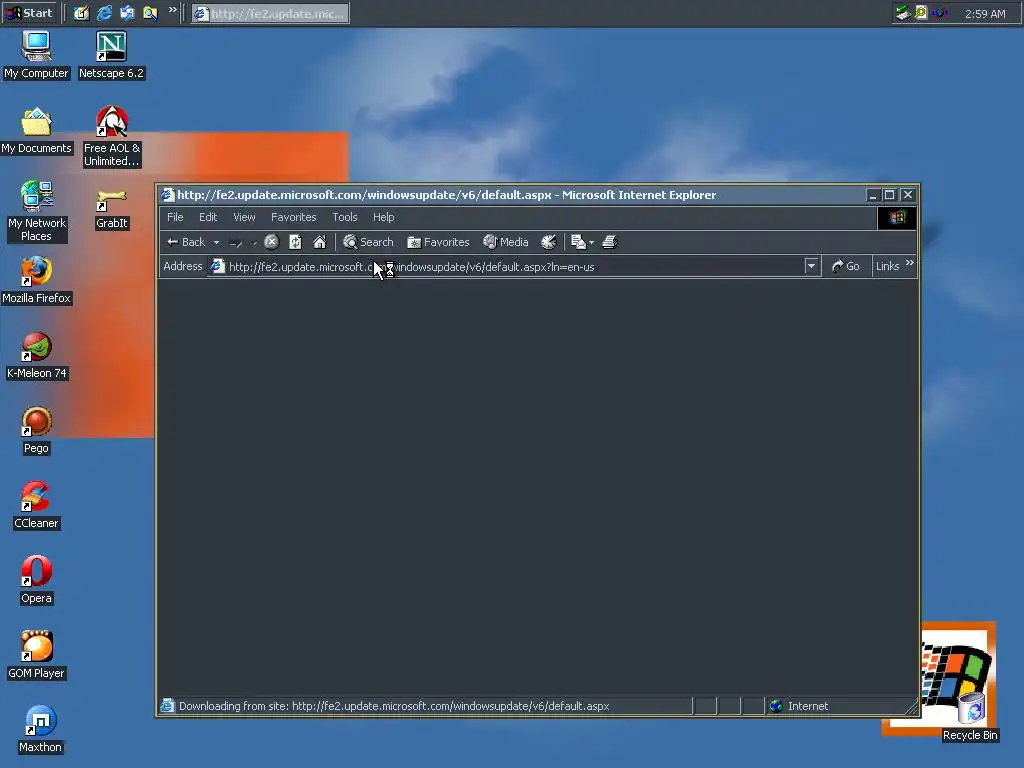Expand the Mail button dropdown arrow
This screenshot has height=768, width=1024.
point(592,242)
